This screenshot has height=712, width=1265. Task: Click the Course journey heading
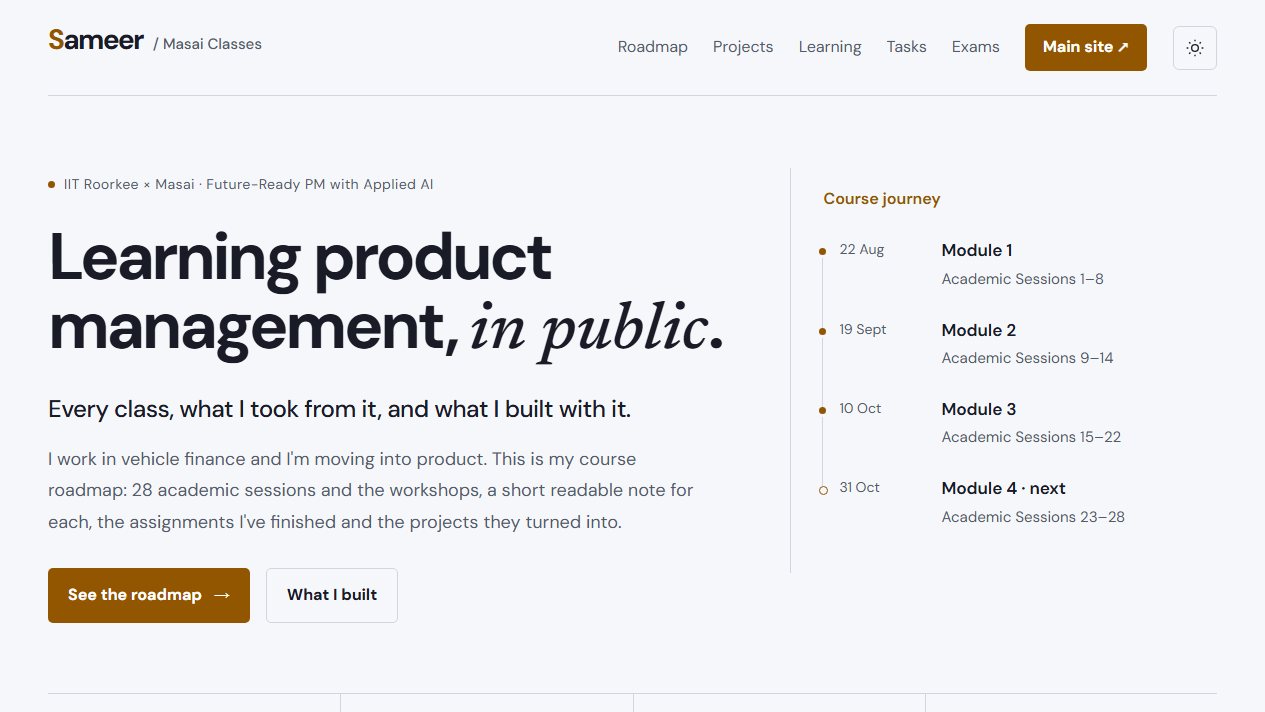click(x=881, y=198)
